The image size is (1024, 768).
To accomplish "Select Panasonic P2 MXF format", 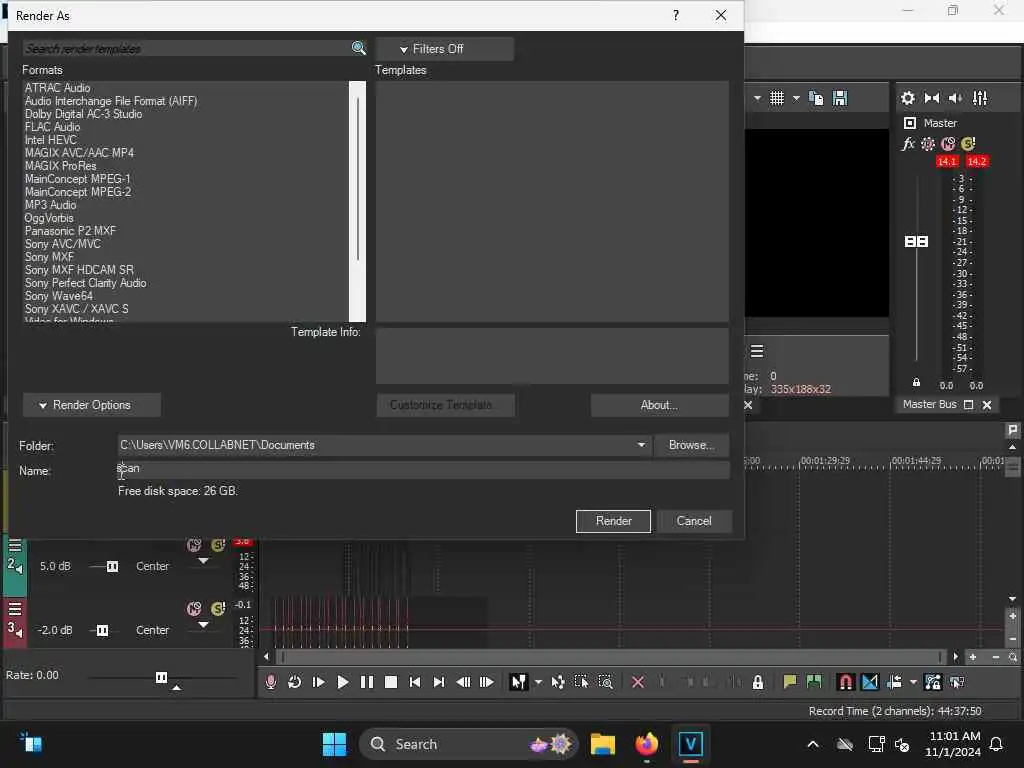I will [70, 231].
